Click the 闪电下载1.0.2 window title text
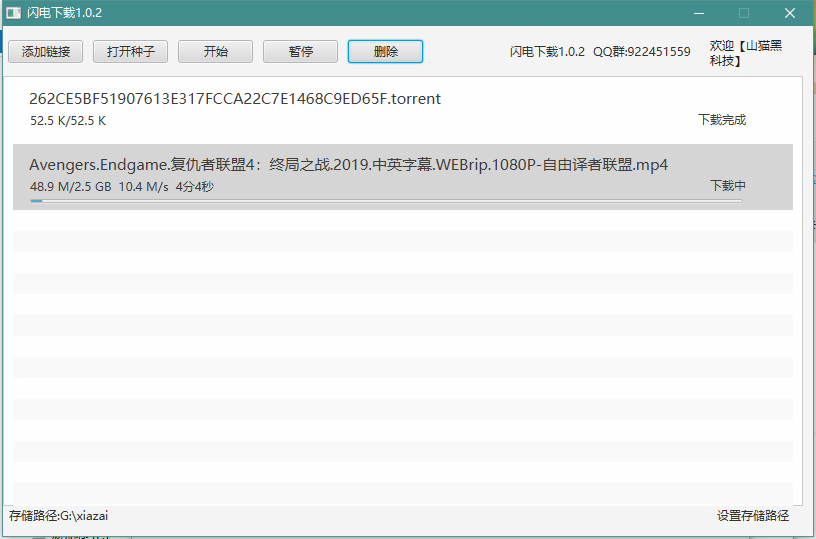The image size is (816, 539). pos(65,13)
